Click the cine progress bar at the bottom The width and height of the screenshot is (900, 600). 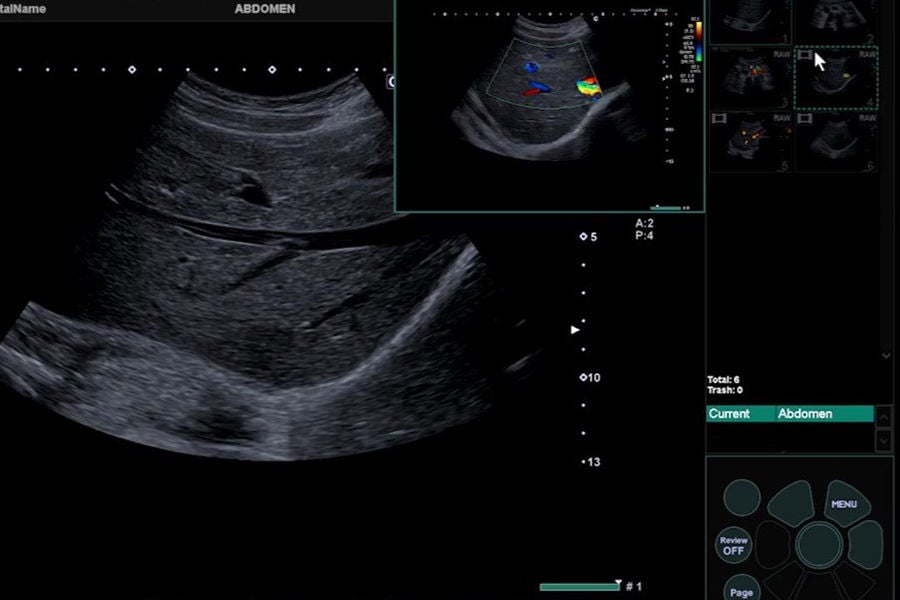[580, 586]
